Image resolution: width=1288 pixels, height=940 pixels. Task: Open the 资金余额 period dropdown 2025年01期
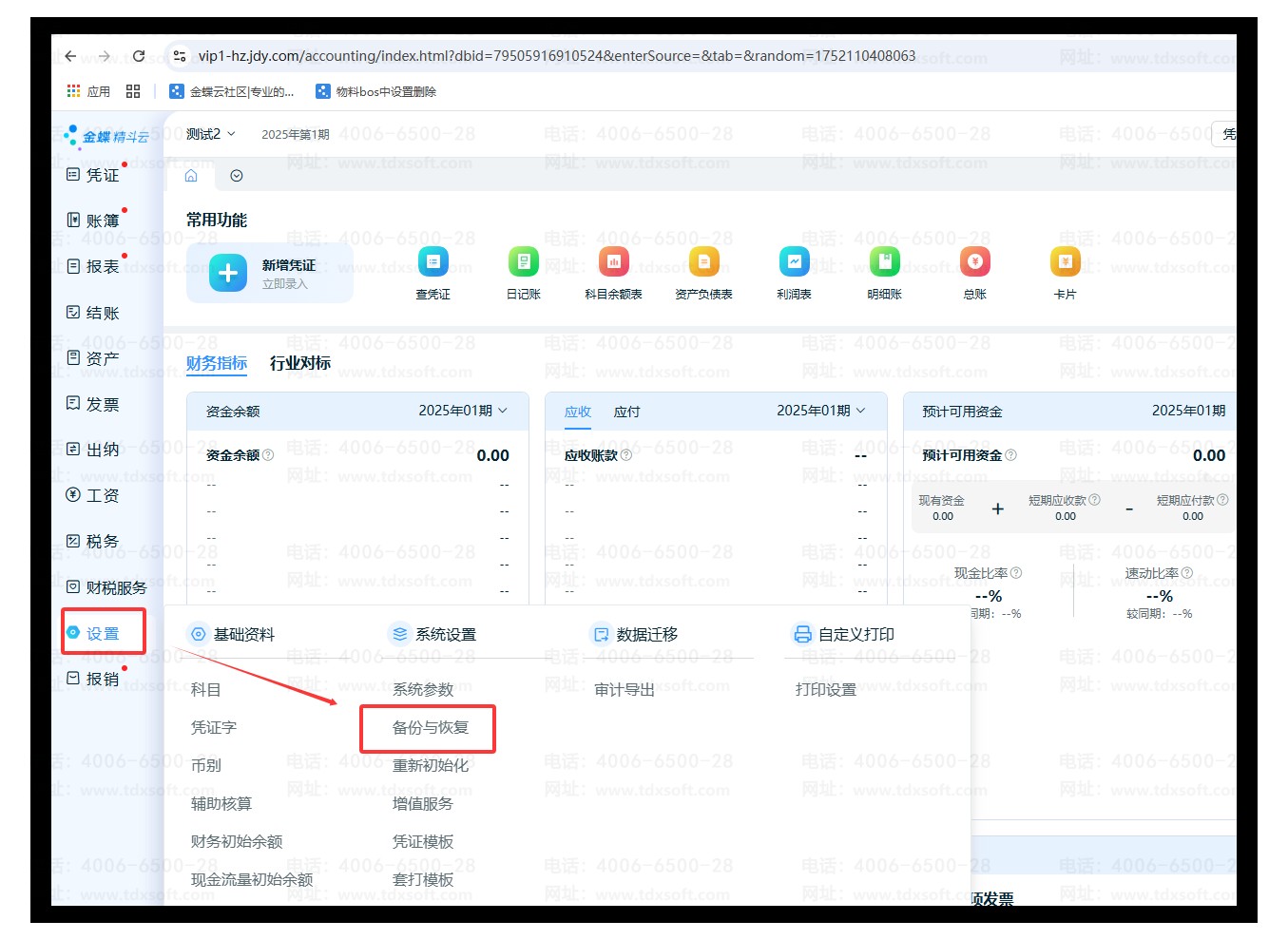coord(463,411)
